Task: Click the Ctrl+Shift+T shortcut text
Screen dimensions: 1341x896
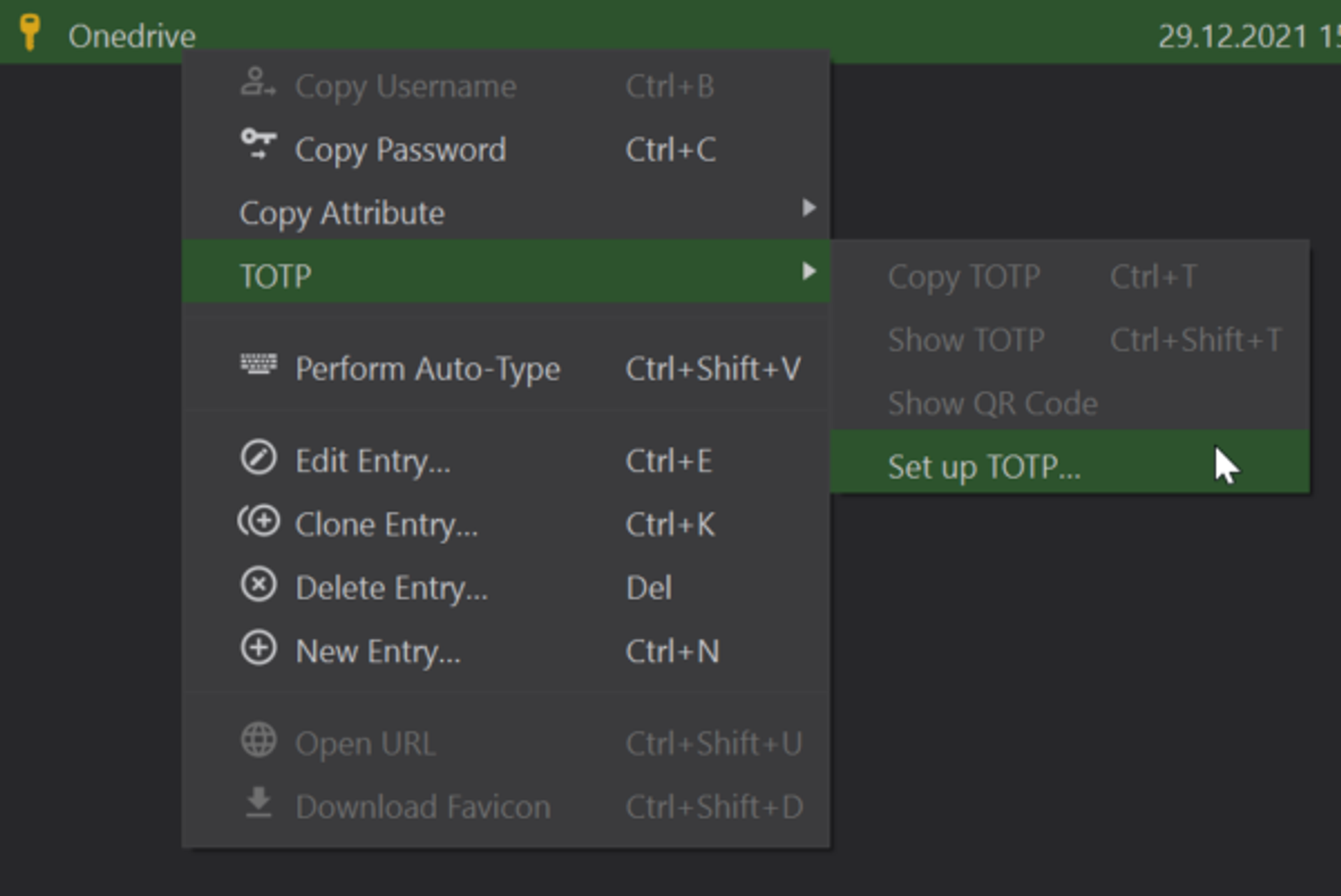Action: 1196,340
